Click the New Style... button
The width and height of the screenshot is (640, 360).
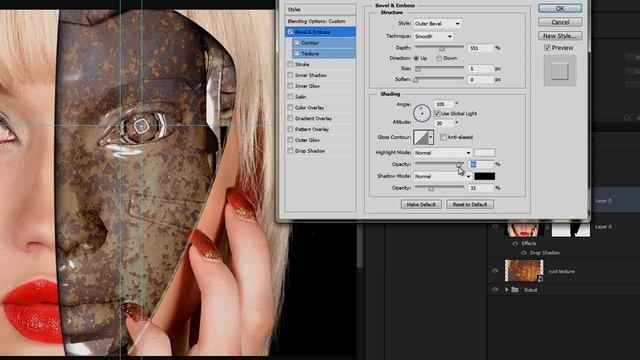pyautogui.click(x=560, y=36)
